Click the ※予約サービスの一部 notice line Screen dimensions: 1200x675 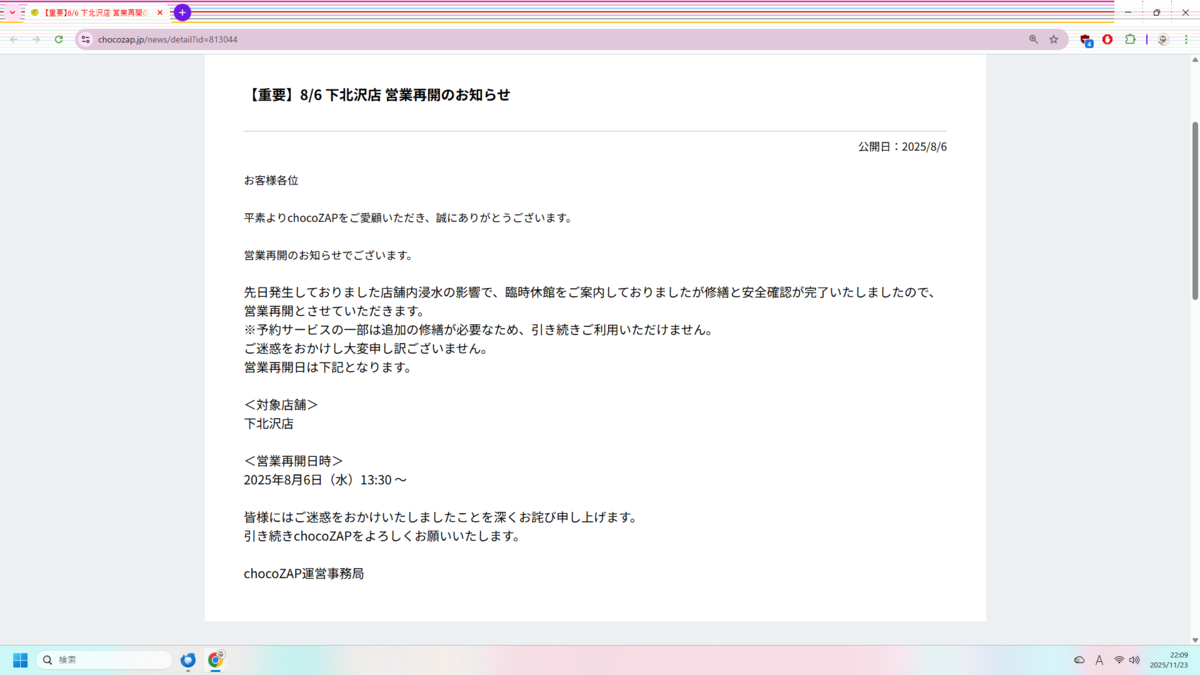[478, 330]
